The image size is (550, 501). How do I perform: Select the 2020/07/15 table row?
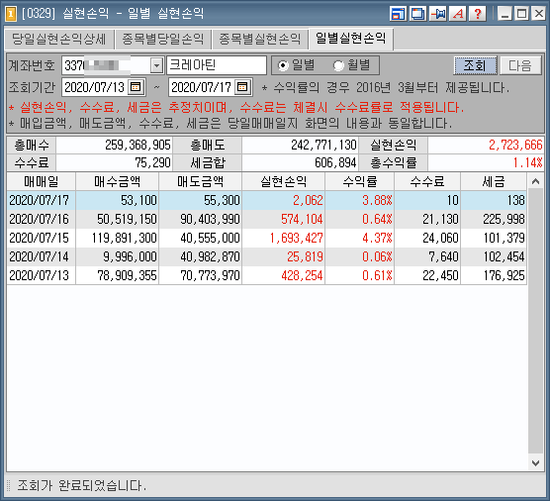click(x=267, y=238)
